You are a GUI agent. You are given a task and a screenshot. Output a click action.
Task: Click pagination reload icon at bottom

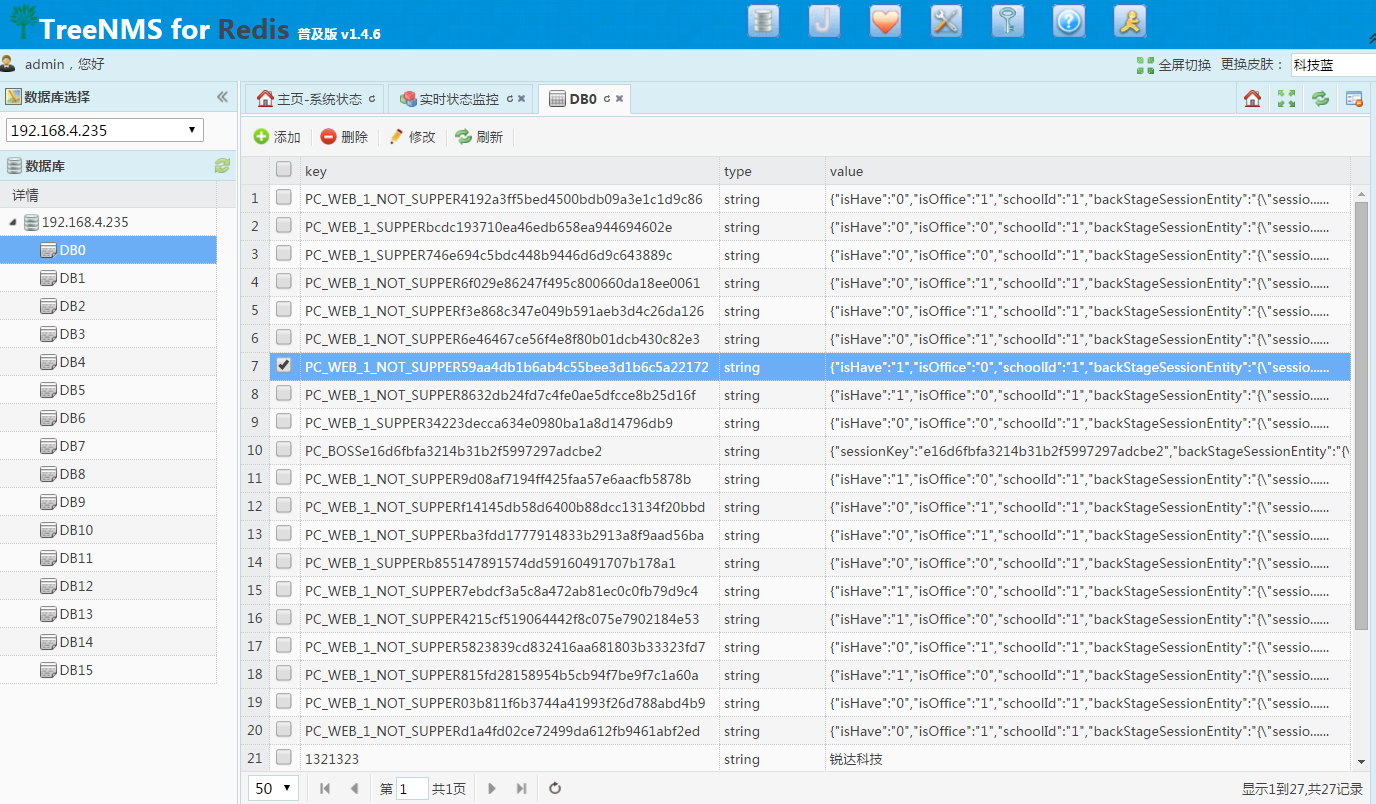point(556,789)
